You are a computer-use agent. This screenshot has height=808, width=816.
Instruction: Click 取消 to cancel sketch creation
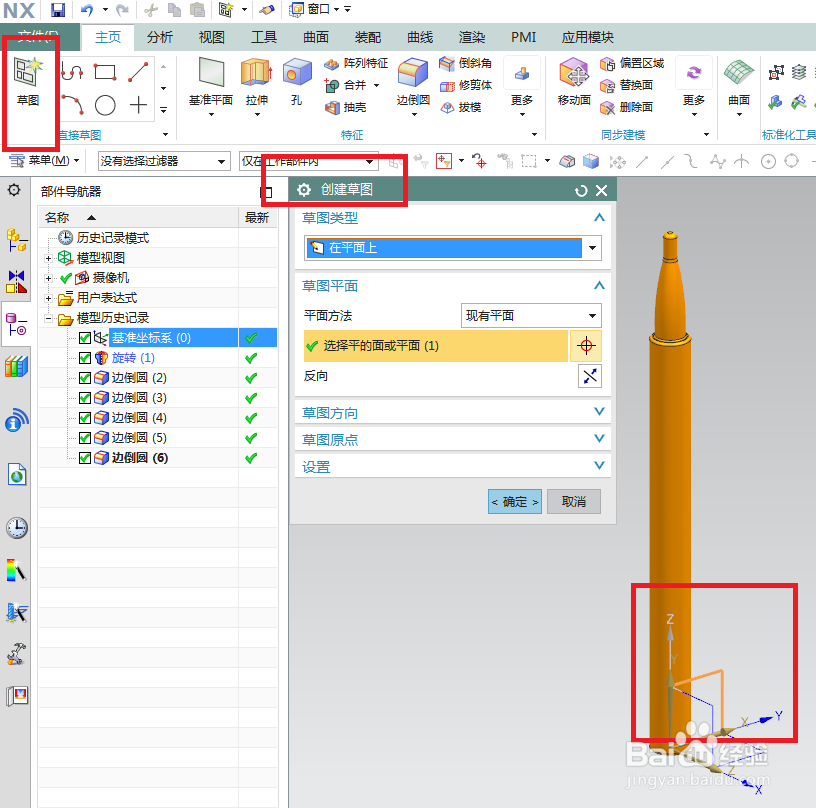(573, 501)
